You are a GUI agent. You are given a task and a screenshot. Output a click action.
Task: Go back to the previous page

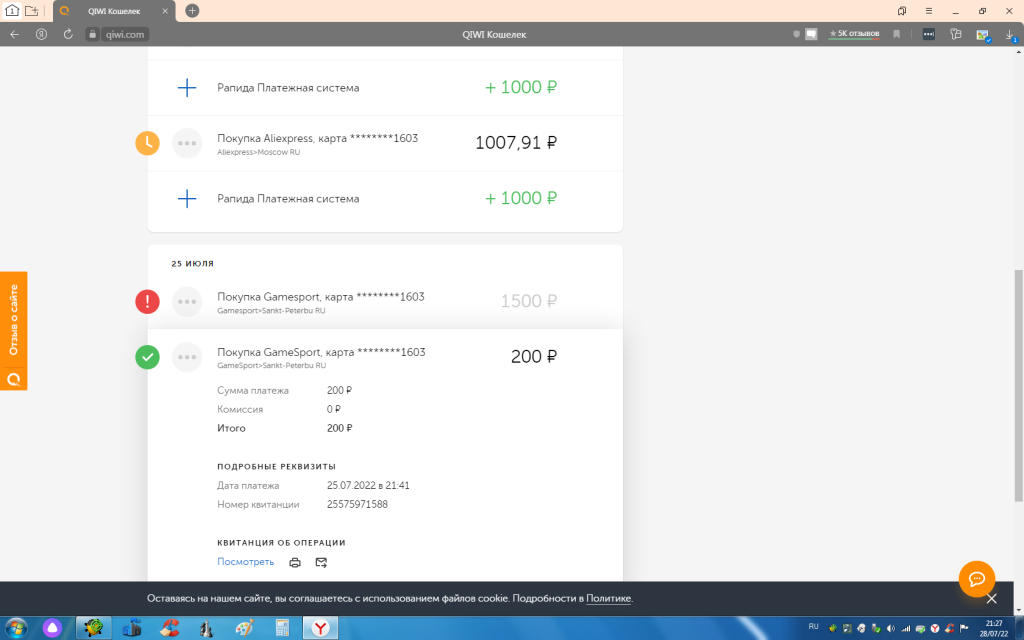click(x=14, y=34)
